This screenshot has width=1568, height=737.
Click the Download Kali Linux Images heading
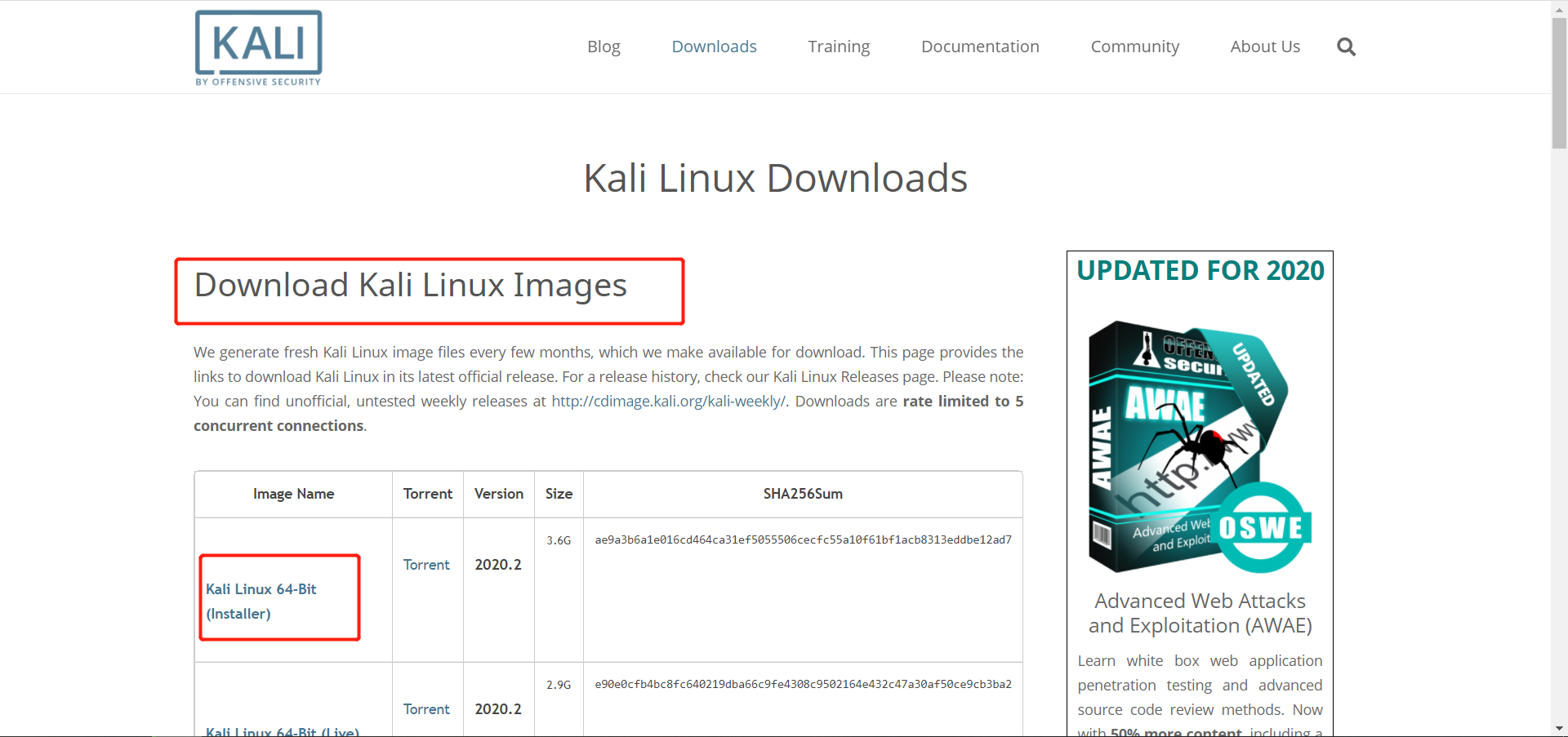point(410,286)
